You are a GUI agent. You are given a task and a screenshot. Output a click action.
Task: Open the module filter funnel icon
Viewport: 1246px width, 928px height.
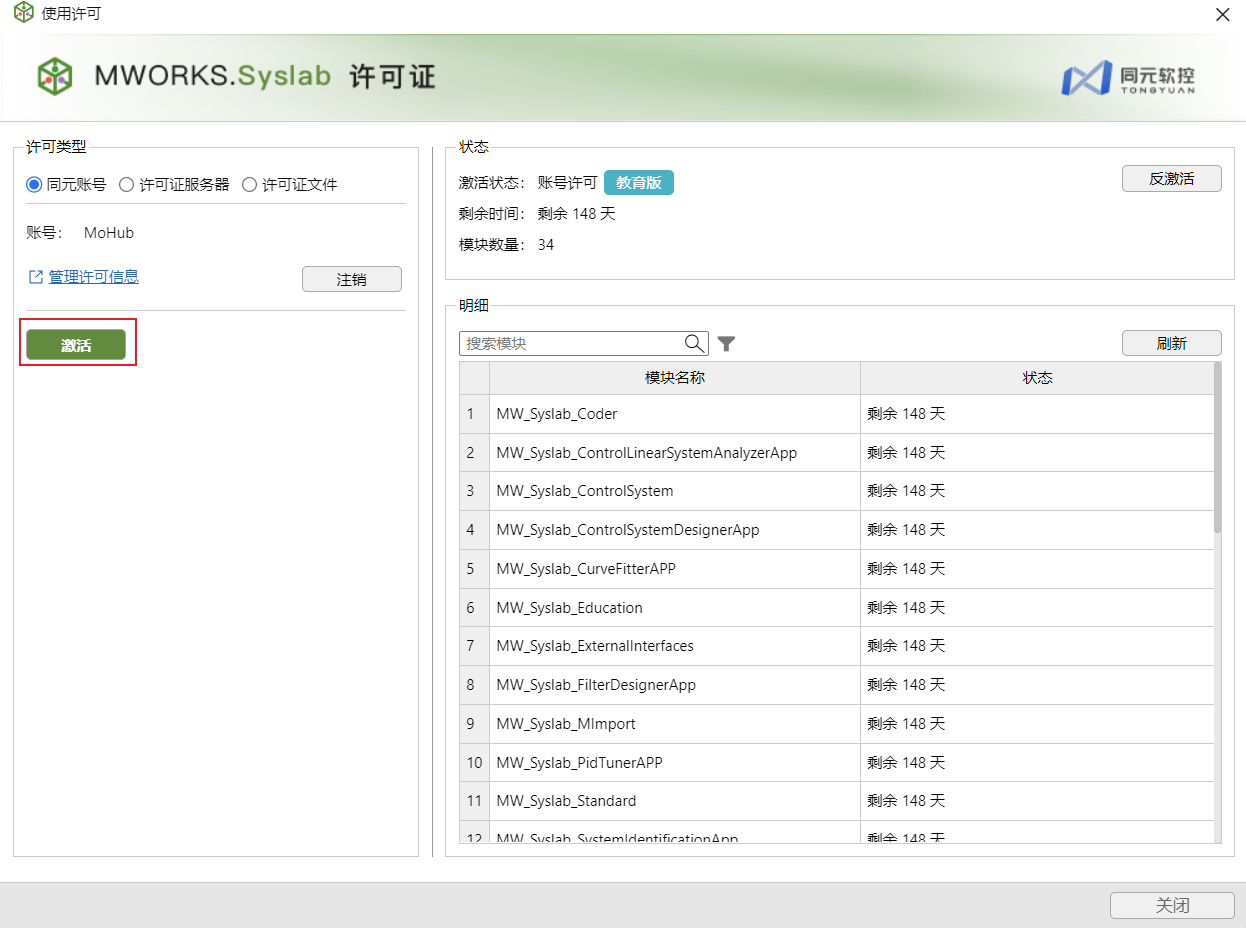point(727,344)
